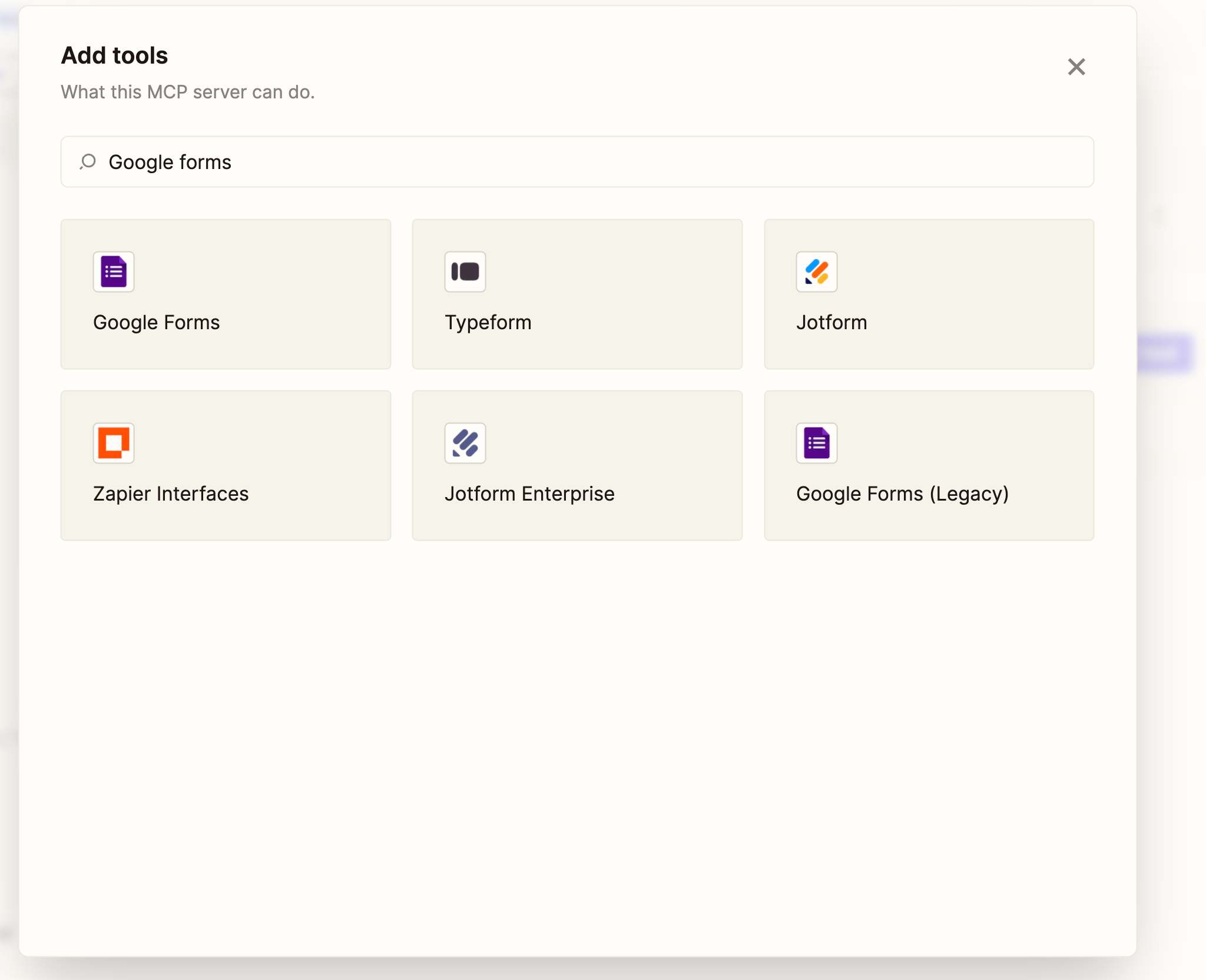Screen dimensions: 1206x980
Task: Click the Jotform Enterprise label text
Action: pyautogui.click(x=529, y=494)
